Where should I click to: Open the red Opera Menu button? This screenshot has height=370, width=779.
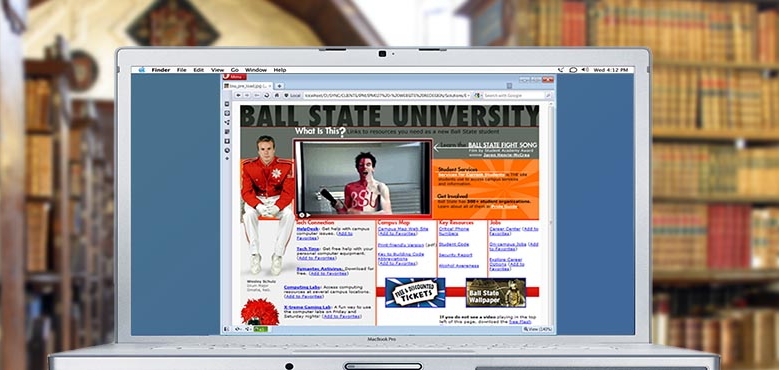[235, 76]
